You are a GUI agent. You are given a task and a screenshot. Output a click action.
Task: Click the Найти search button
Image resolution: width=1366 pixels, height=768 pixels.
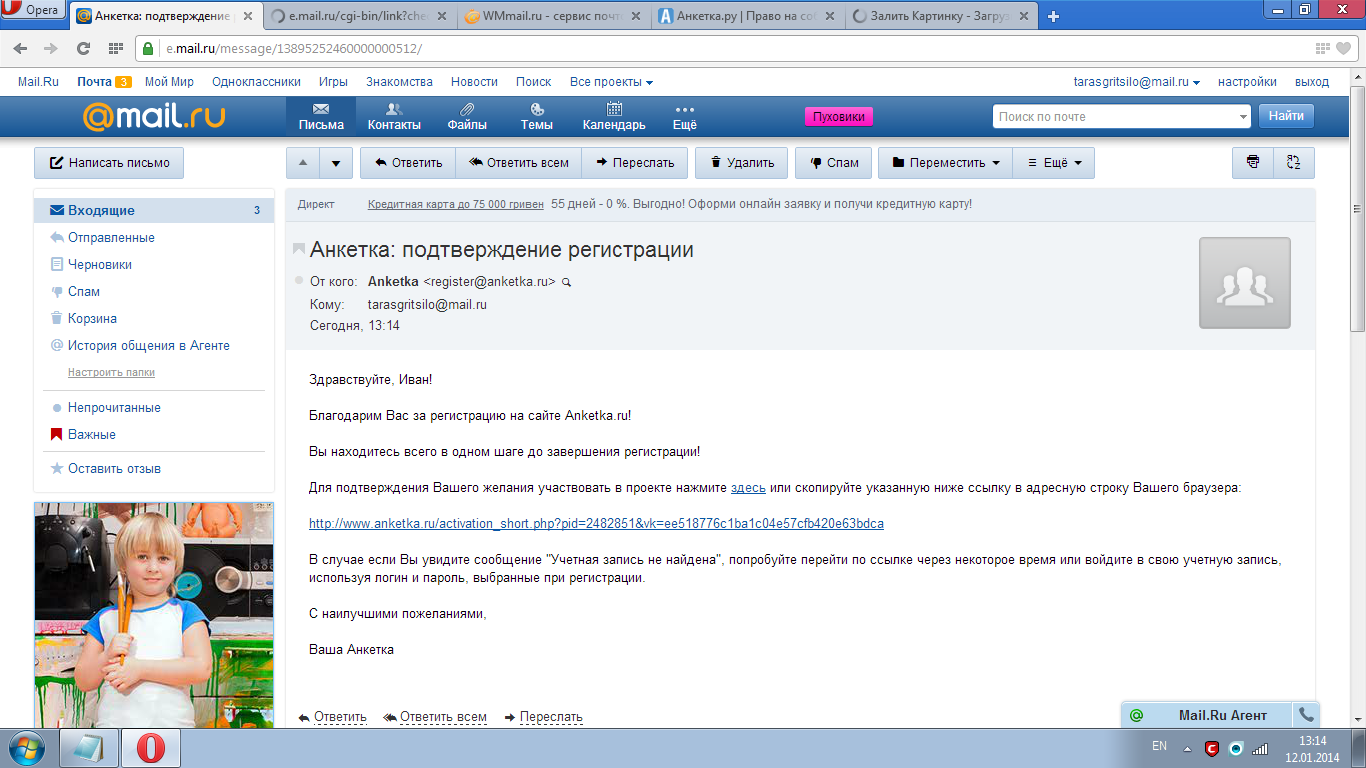click(1286, 116)
